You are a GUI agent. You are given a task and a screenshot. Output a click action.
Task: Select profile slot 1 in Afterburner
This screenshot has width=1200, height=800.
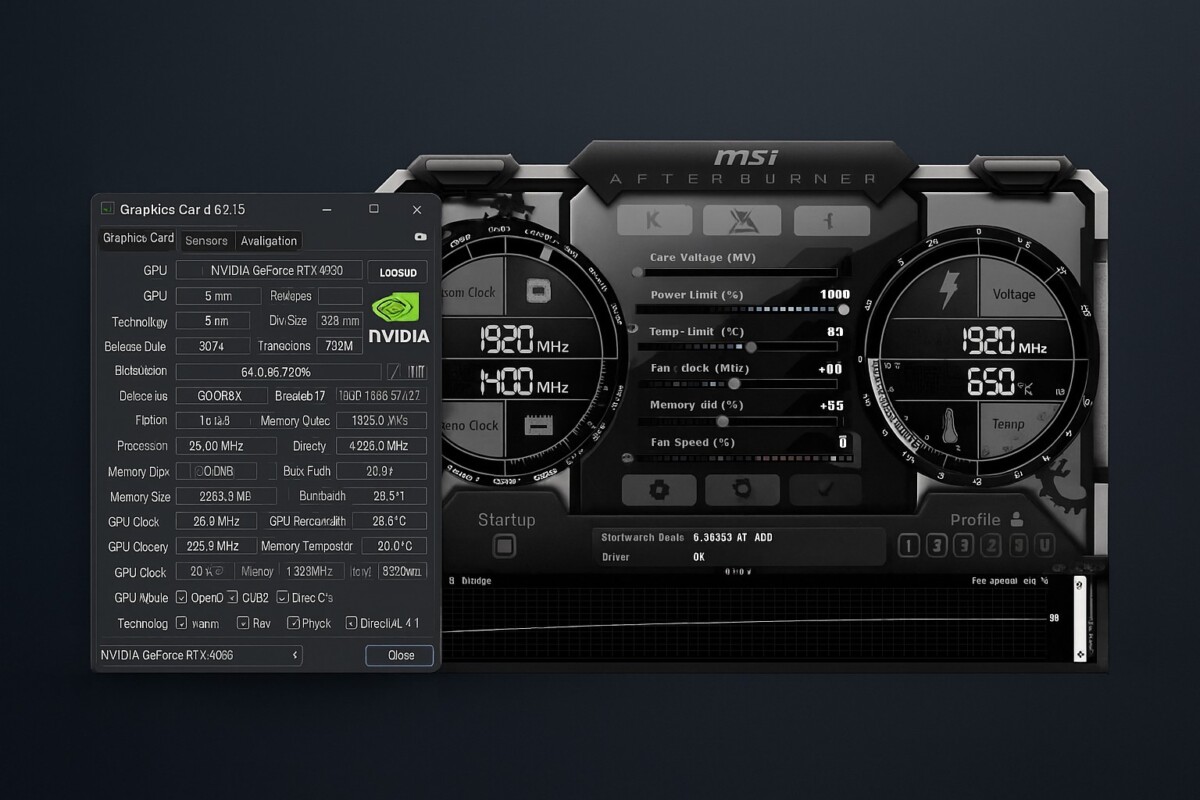(x=909, y=545)
